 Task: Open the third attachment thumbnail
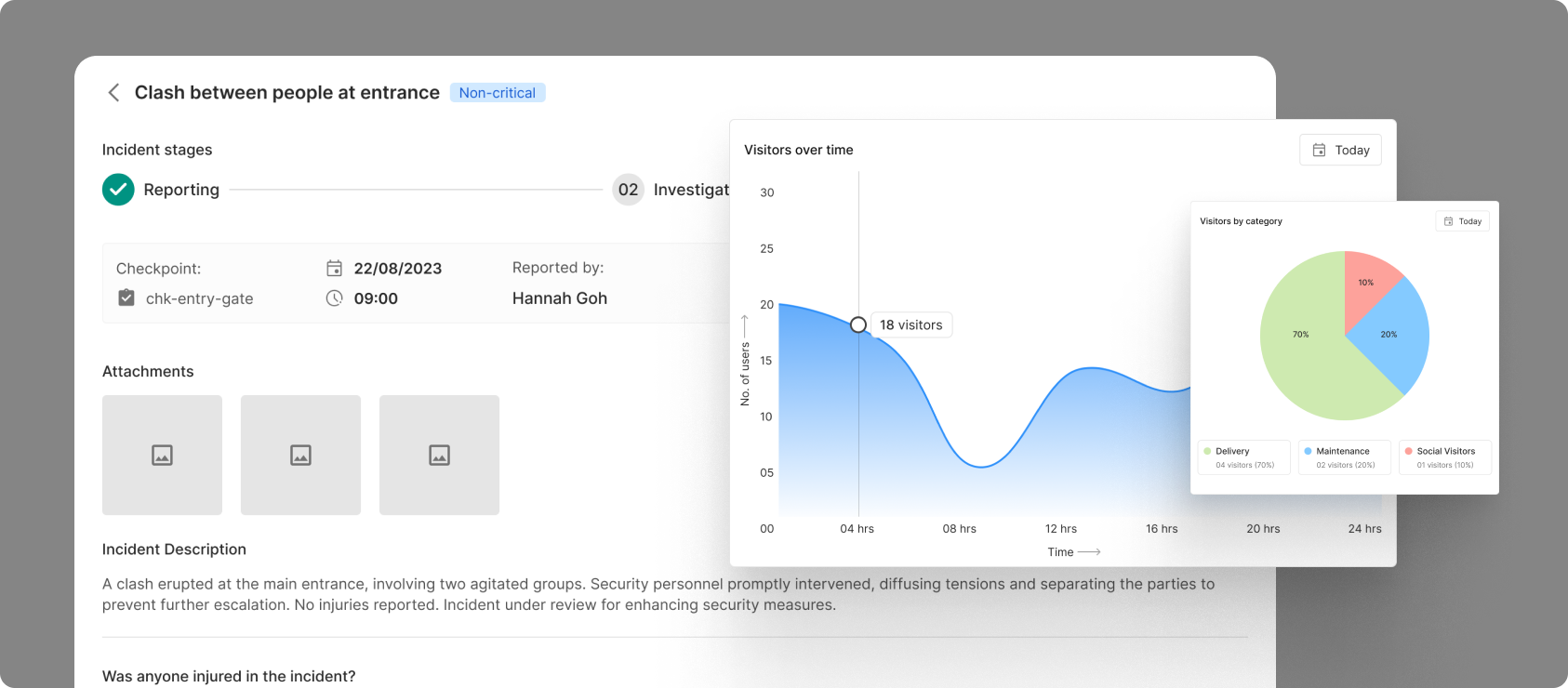[x=439, y=455]
